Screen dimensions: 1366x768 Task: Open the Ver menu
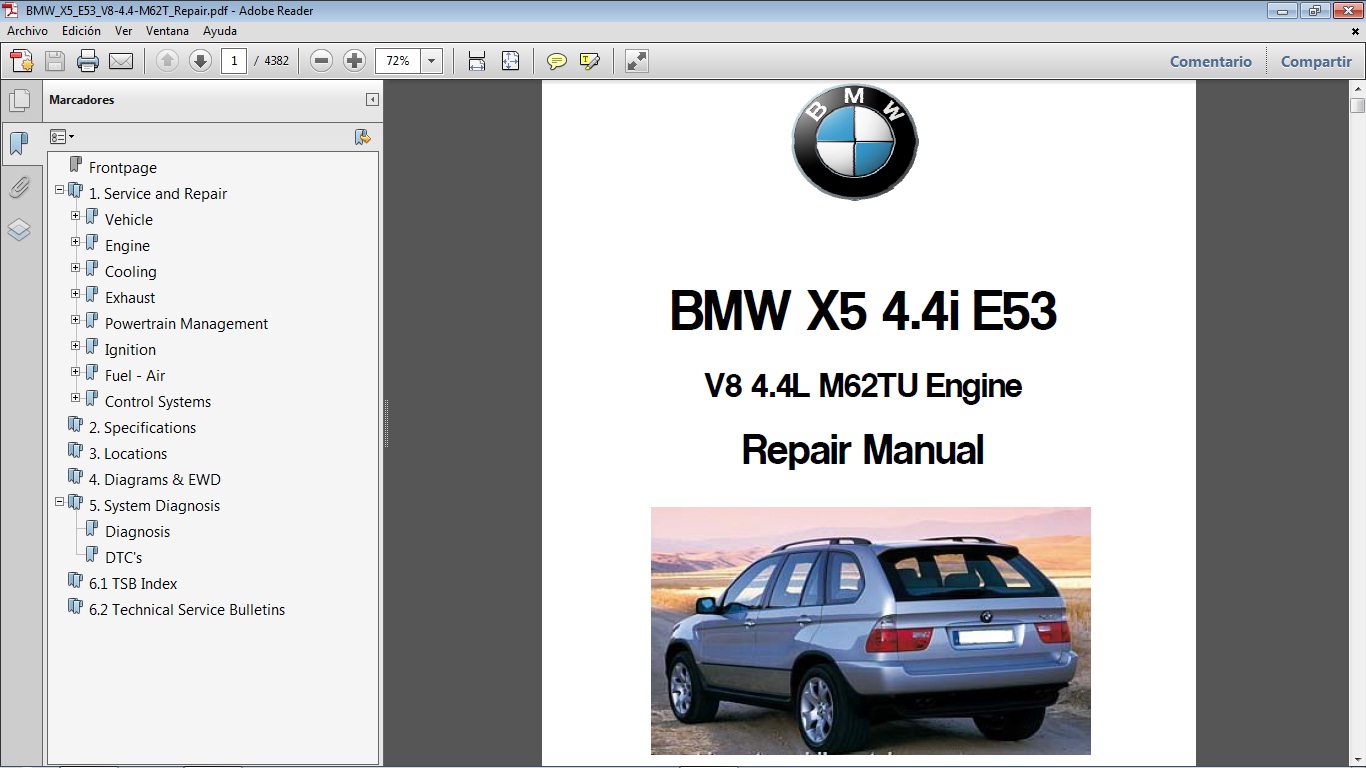tap(123, 31)
